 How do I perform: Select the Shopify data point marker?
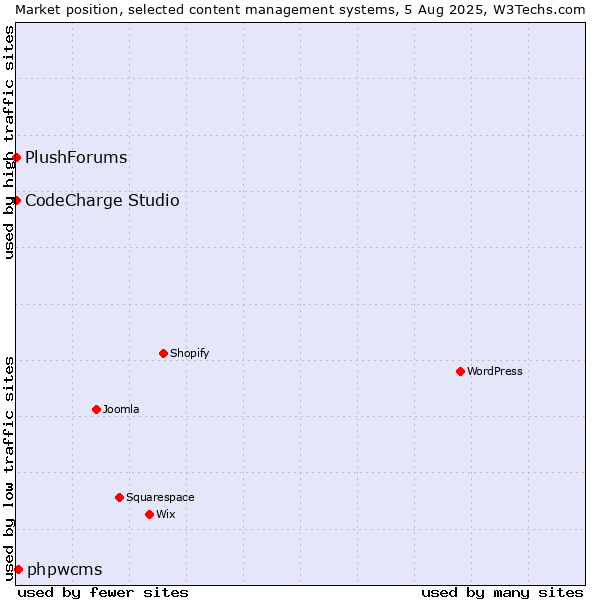click(x=163, y=354)
